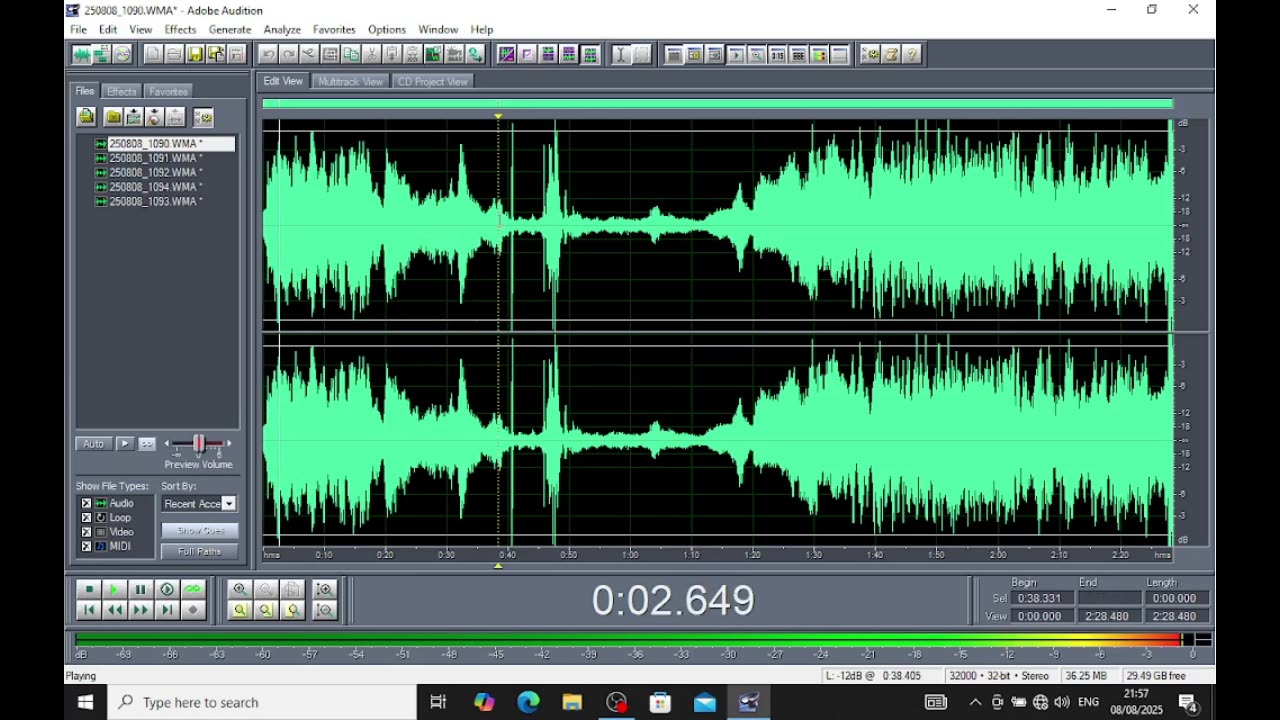
Task: Toggle spectral view toolbar icon
Action: 506,54
